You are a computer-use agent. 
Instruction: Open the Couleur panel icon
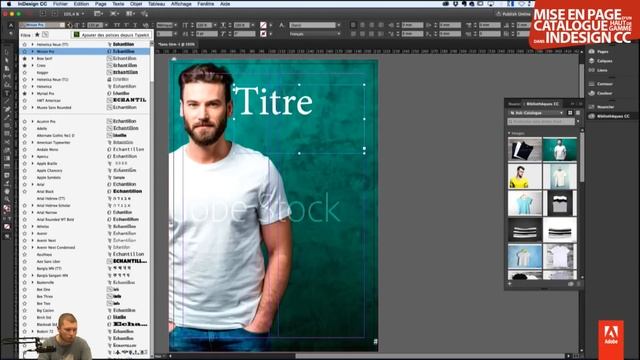[591, 93]
